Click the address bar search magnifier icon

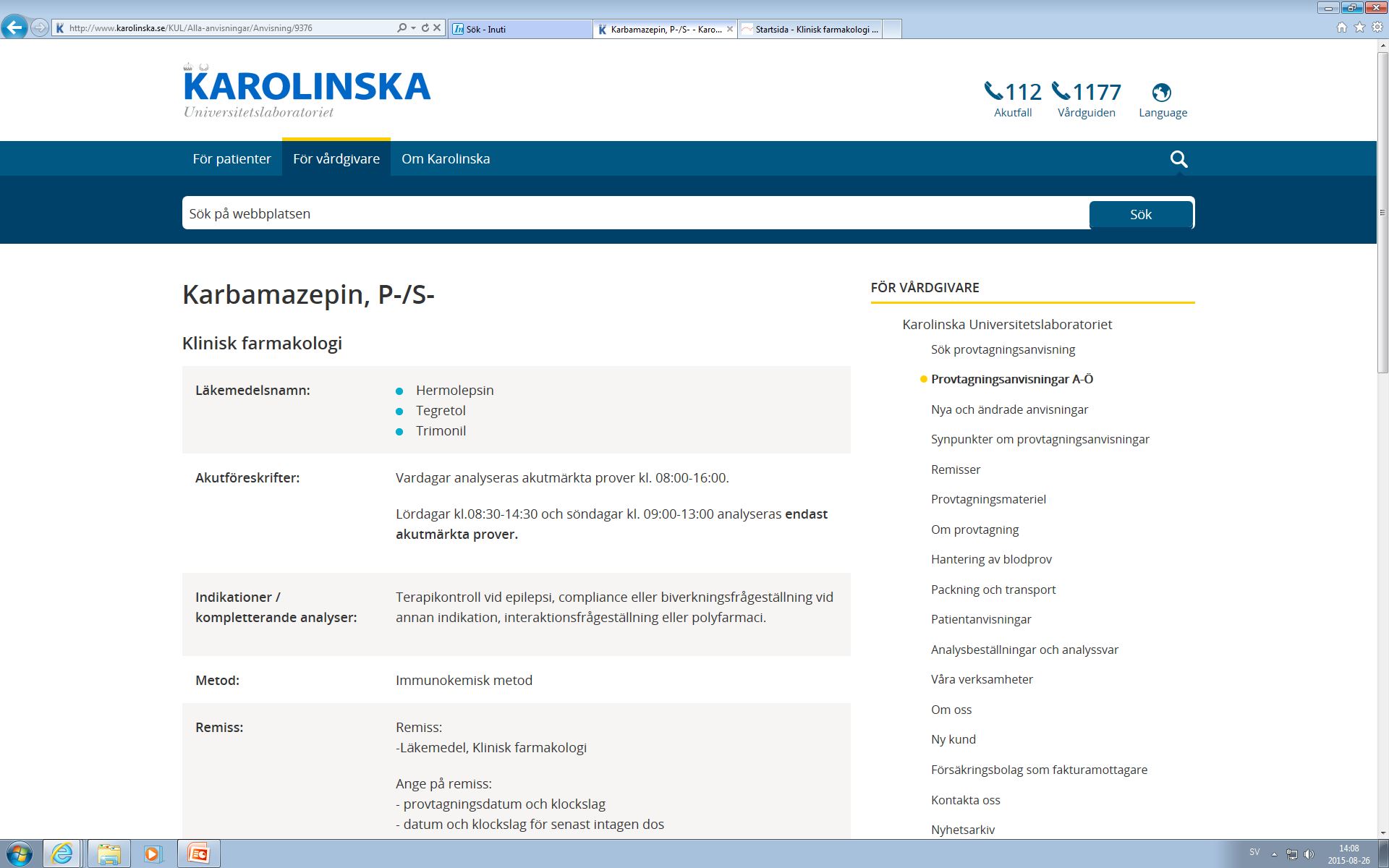[x=402, y=27]
